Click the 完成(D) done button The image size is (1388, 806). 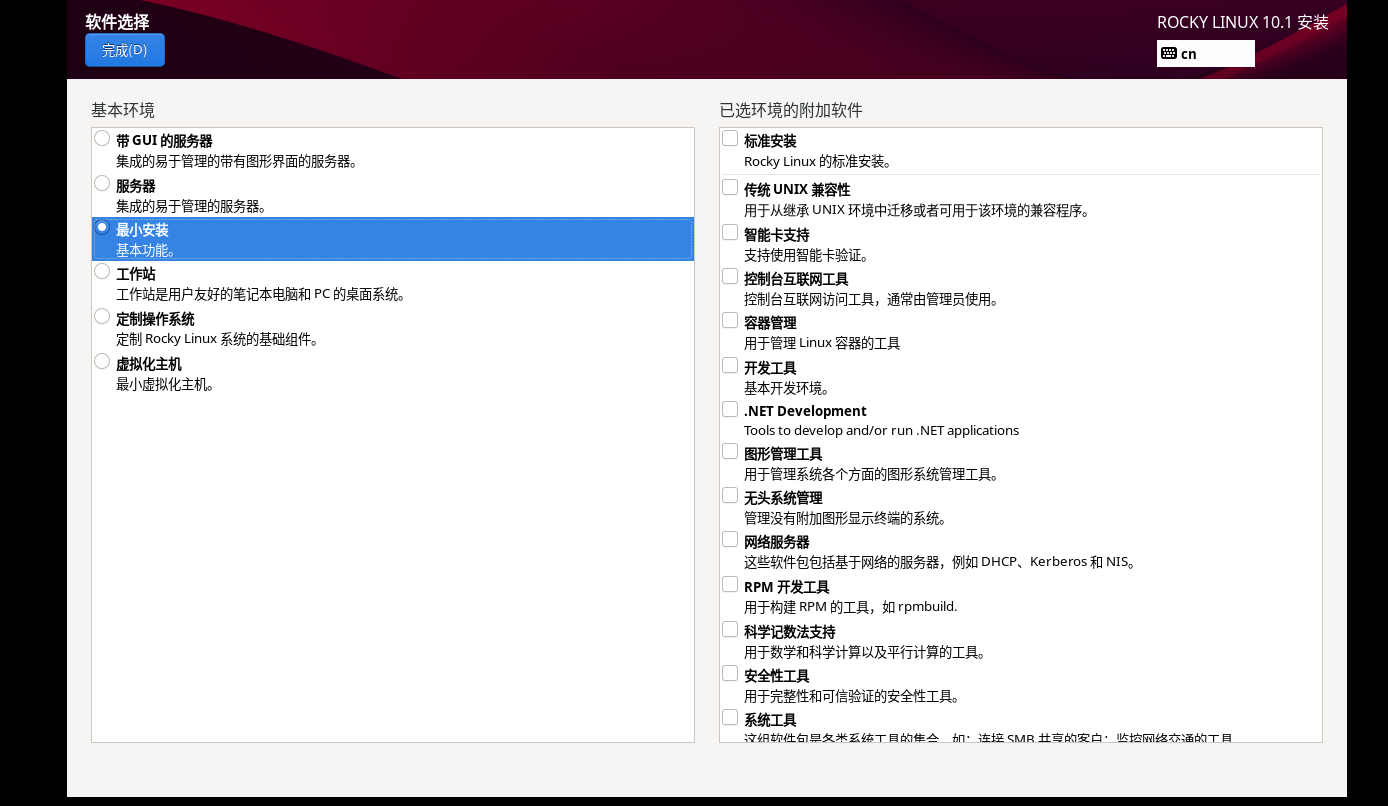125,50
